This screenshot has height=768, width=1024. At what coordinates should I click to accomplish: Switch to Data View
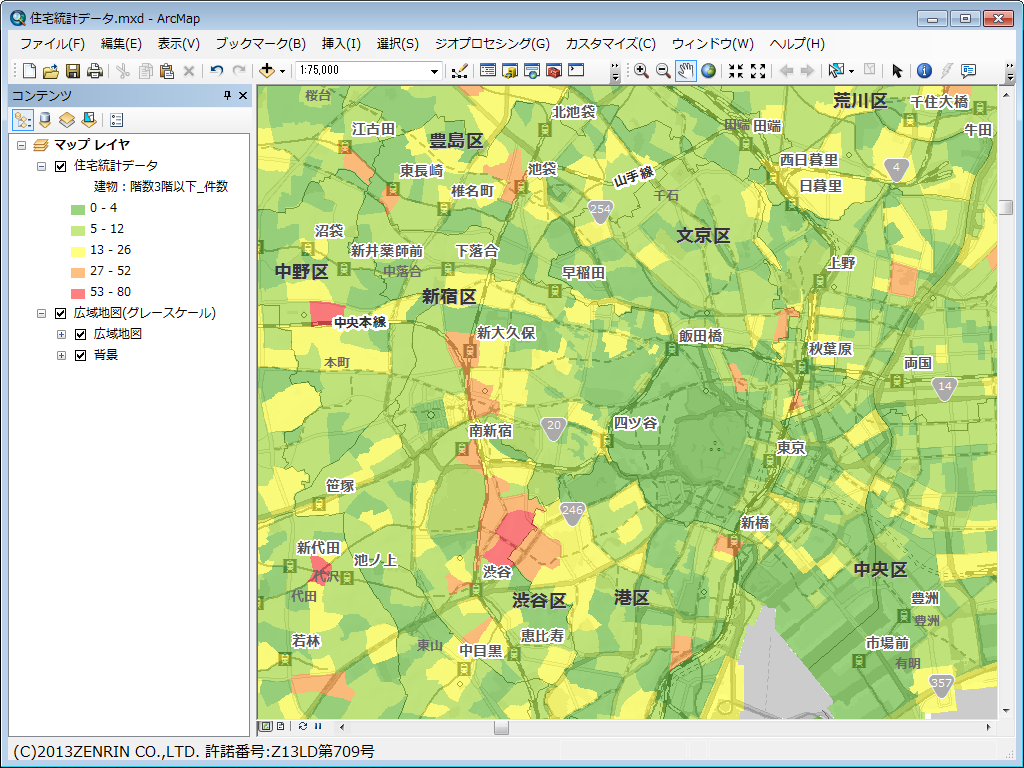pyautogui.click(x=266, y=726)
